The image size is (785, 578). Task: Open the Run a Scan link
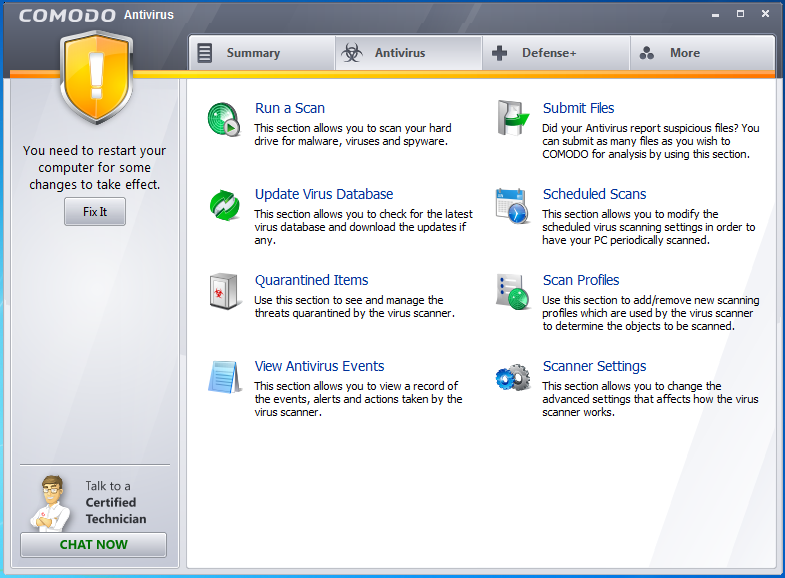(290, 108)
